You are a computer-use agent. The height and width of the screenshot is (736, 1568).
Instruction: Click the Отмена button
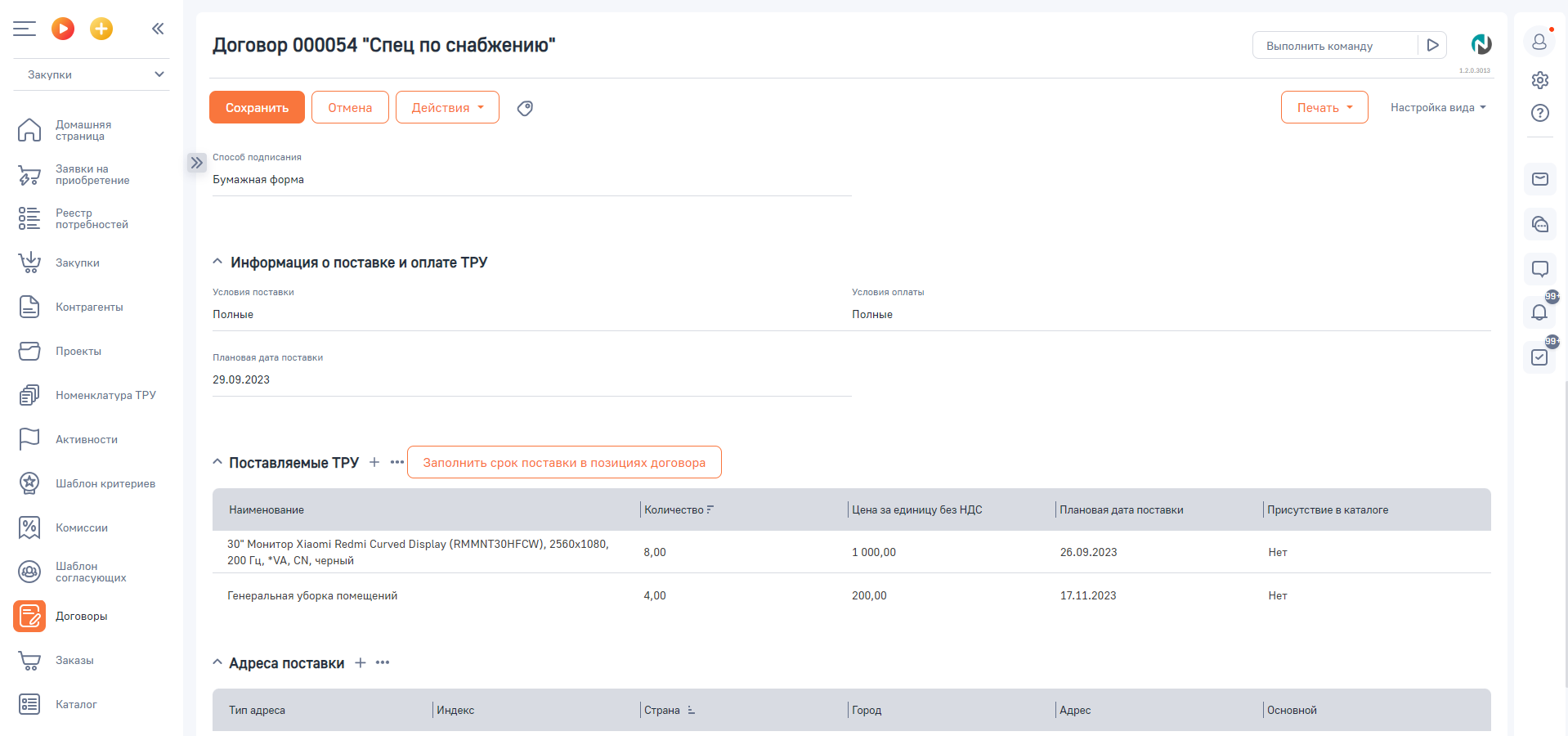tap(350, 107)
